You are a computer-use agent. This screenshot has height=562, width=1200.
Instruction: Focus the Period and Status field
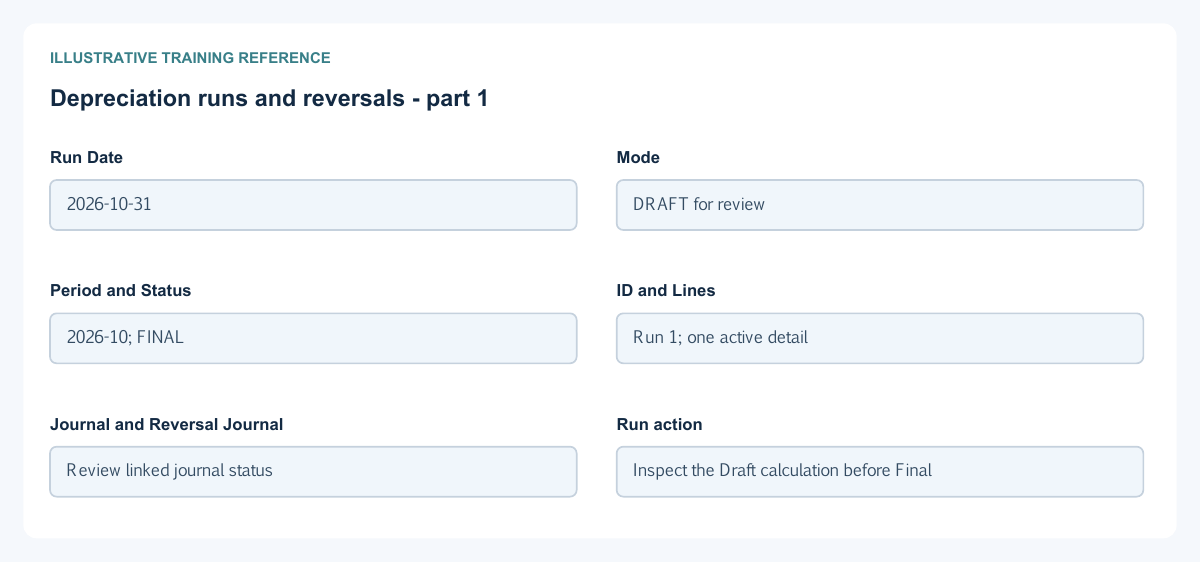pyautogui.click(x=313, y=338)
